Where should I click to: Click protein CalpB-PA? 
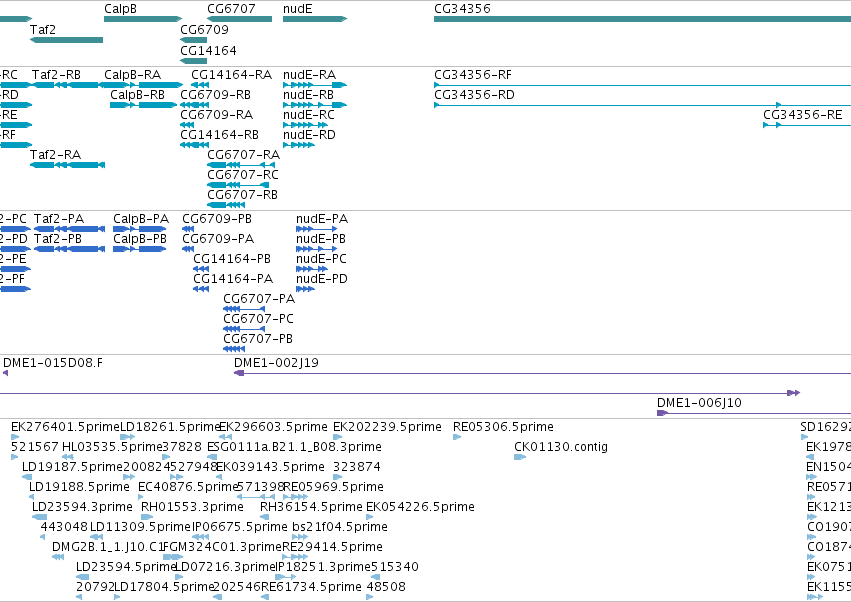[x=141, y=219]
